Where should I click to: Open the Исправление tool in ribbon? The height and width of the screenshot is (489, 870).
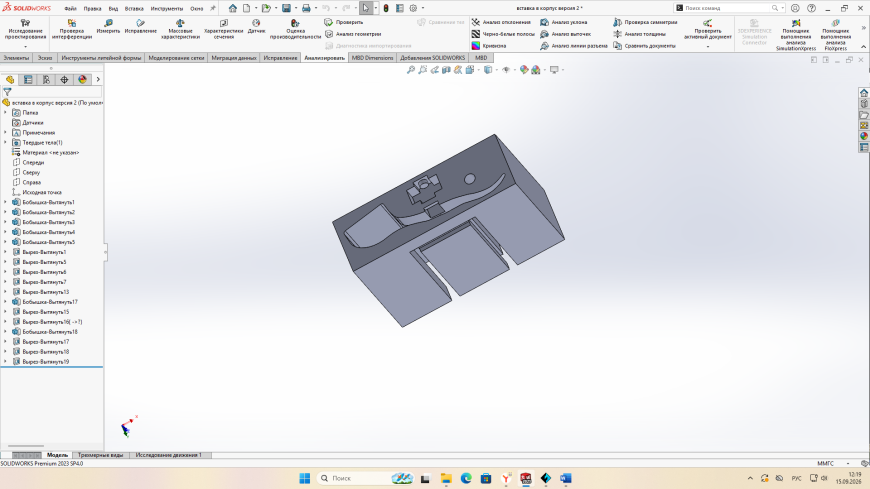coord(140,27)
